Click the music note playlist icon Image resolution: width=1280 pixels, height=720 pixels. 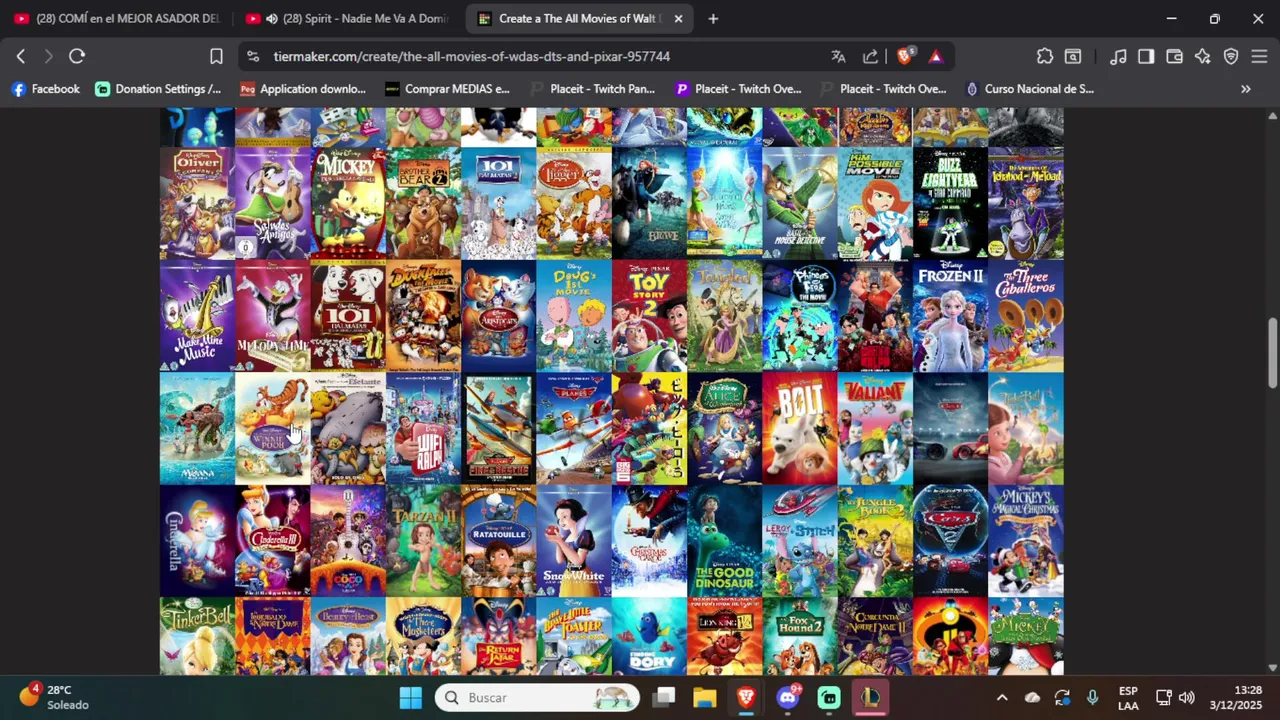1118,56
